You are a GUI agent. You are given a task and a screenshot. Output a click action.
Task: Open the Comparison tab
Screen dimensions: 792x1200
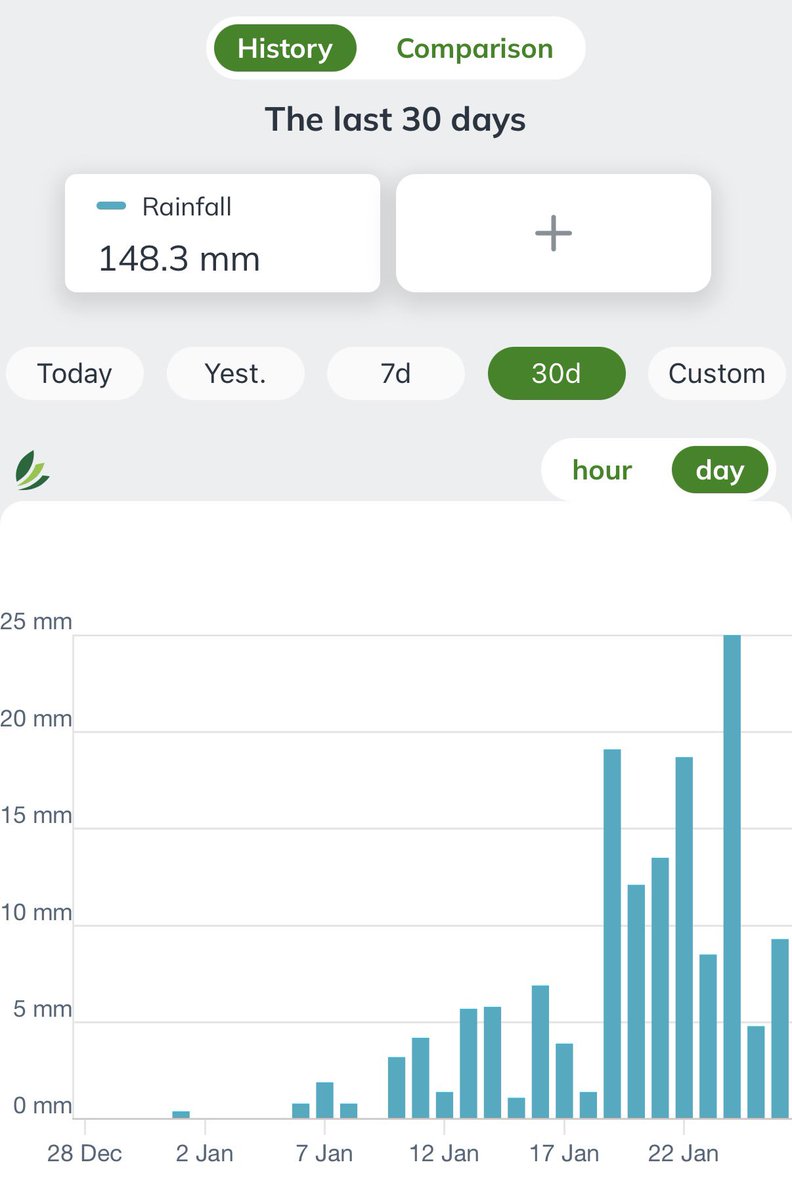click(x=474, y=48)
